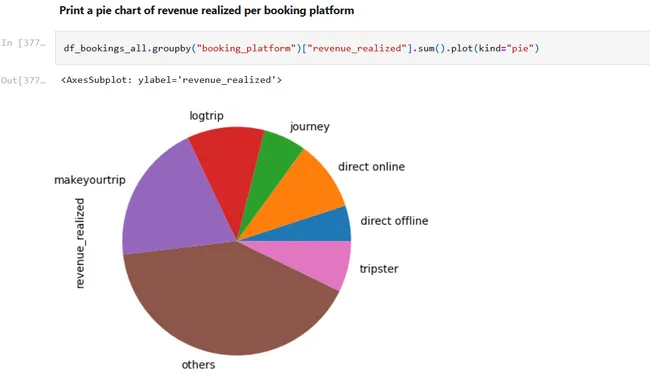Screen dimensions: 650x375
Task: Click the AxesSubplot output text
Action: coord(171,80)
